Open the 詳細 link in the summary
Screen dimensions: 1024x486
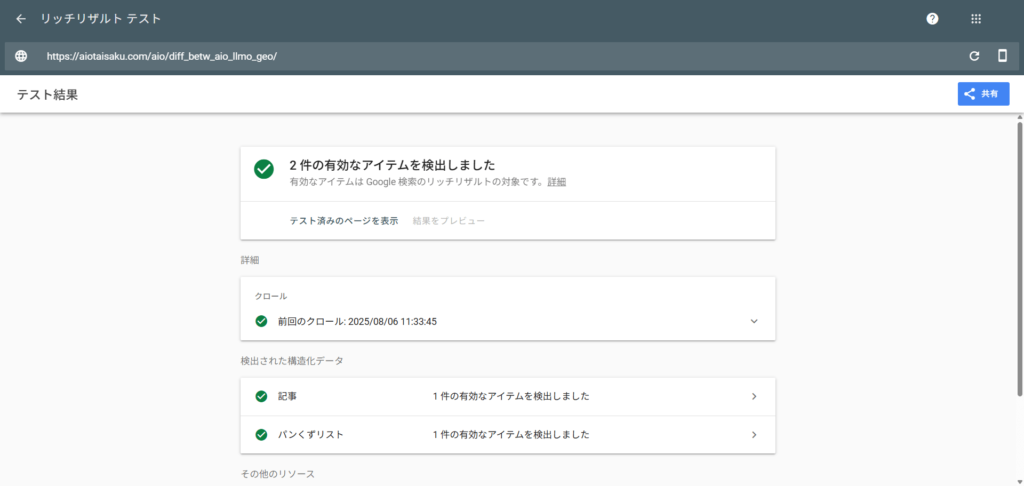(557, 182)
